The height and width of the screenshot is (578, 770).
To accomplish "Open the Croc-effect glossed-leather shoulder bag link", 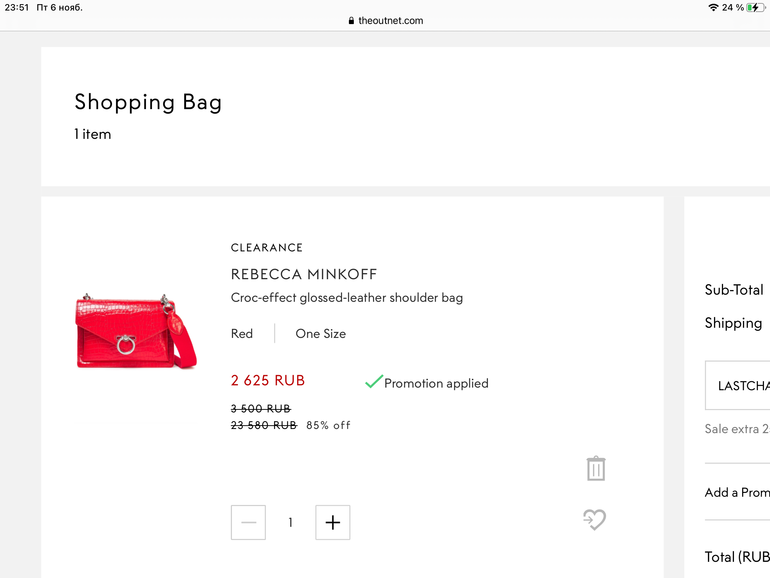I will [x=346, y=297].
